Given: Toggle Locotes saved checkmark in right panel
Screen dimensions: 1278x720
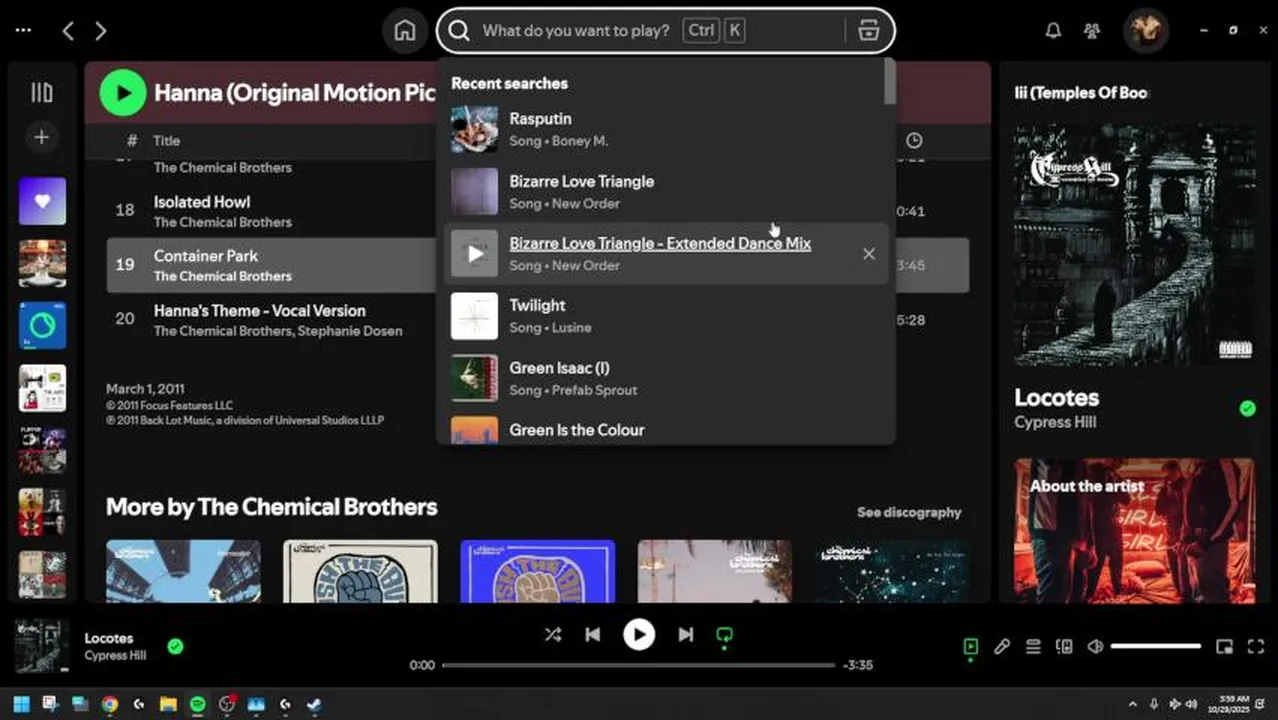Looking at the screenshot, I should coord(1247,408).
